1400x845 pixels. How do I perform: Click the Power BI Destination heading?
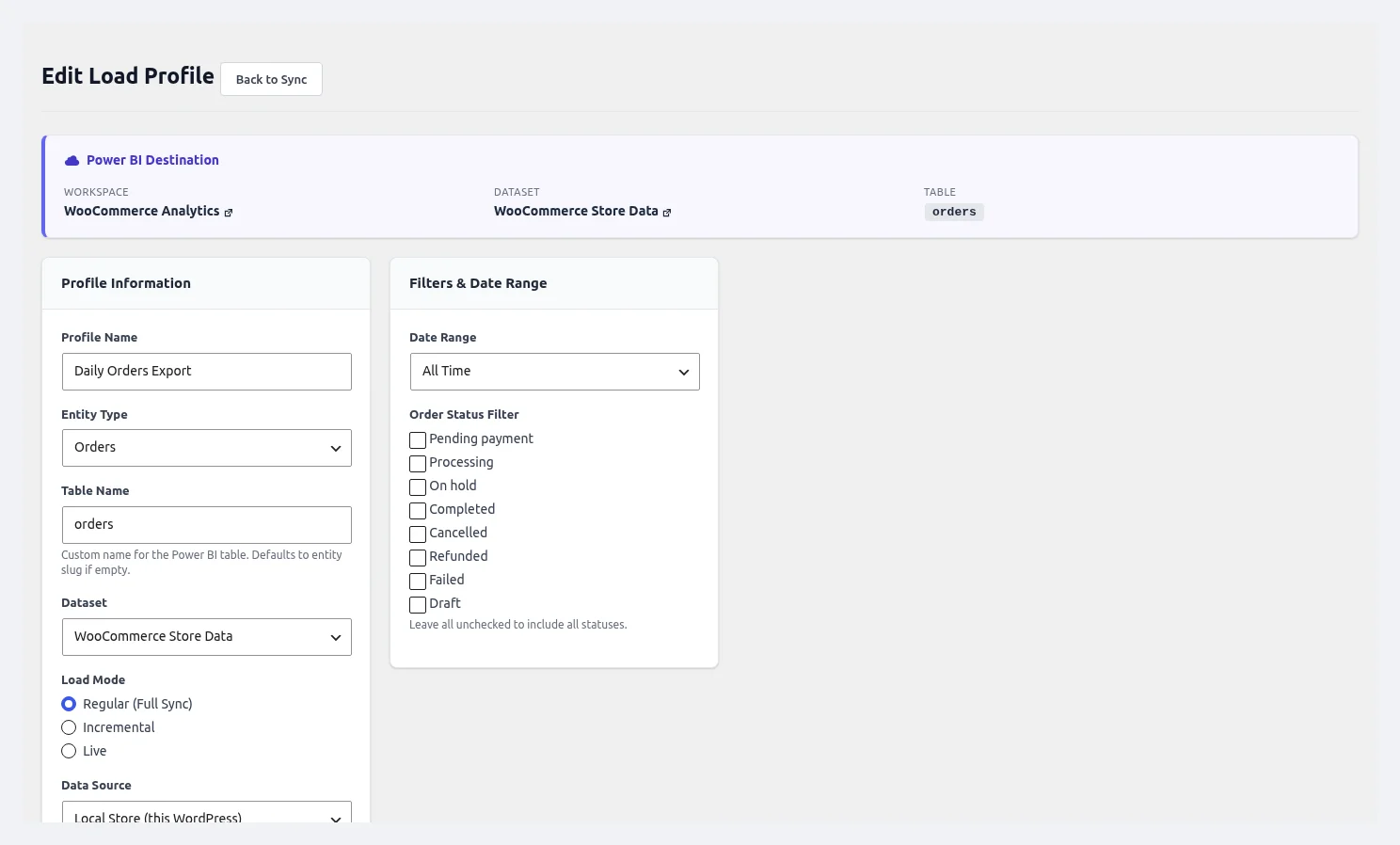pos(152,160)
